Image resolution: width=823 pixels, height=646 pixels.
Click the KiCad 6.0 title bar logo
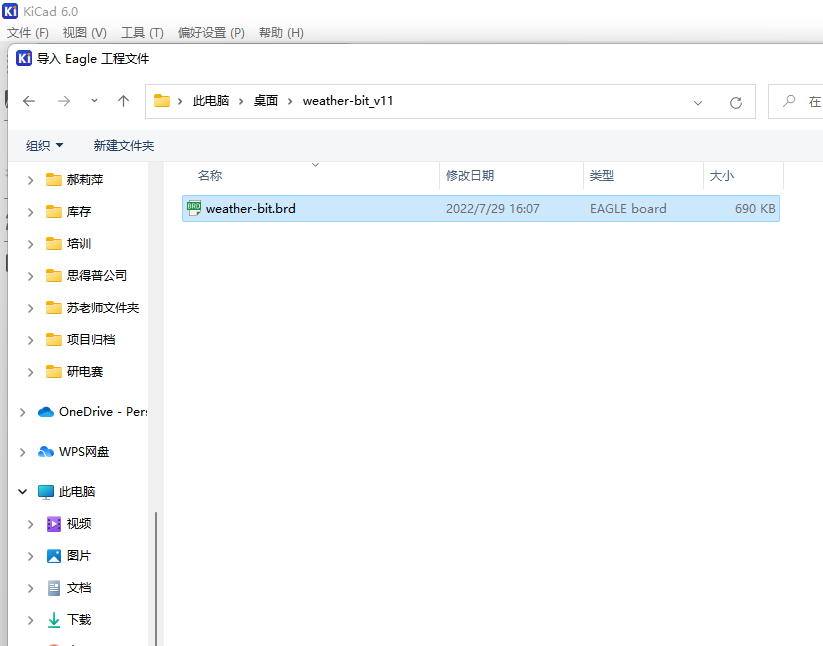(10, 11)
